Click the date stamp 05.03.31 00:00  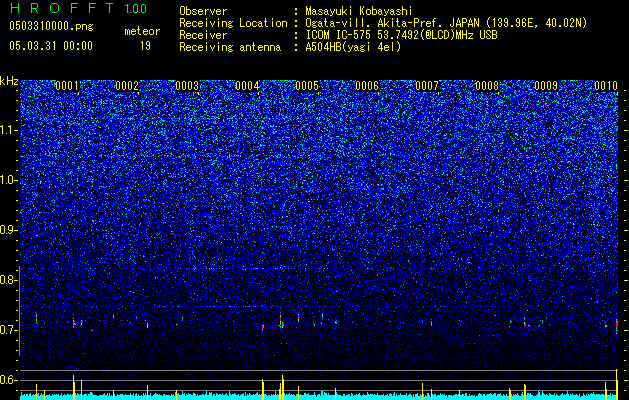coord(51,46)
